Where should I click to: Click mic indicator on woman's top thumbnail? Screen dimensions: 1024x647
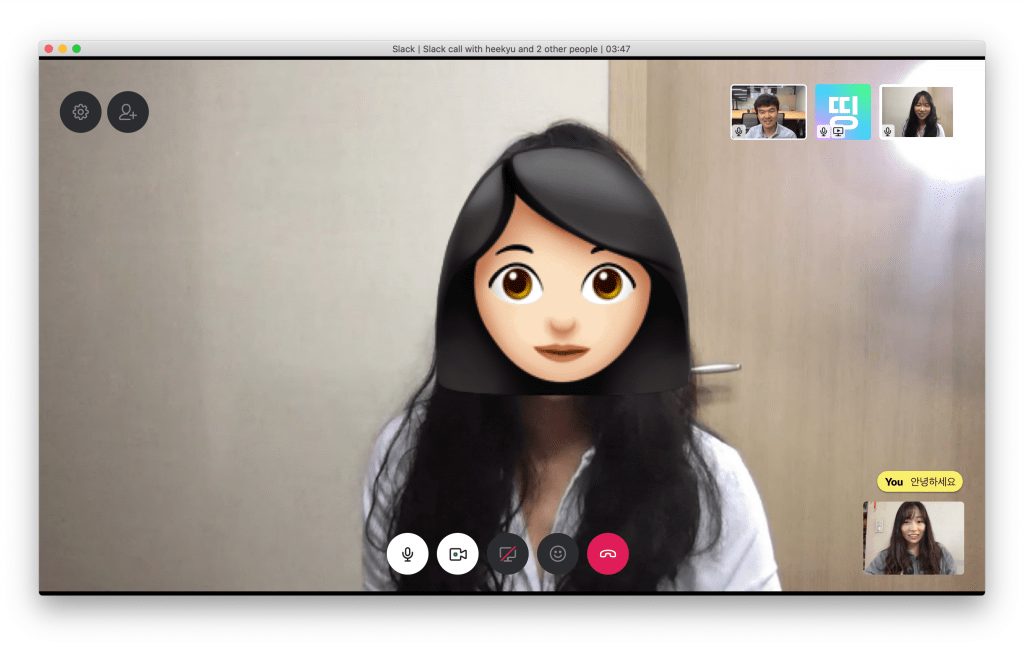(888, 131)
